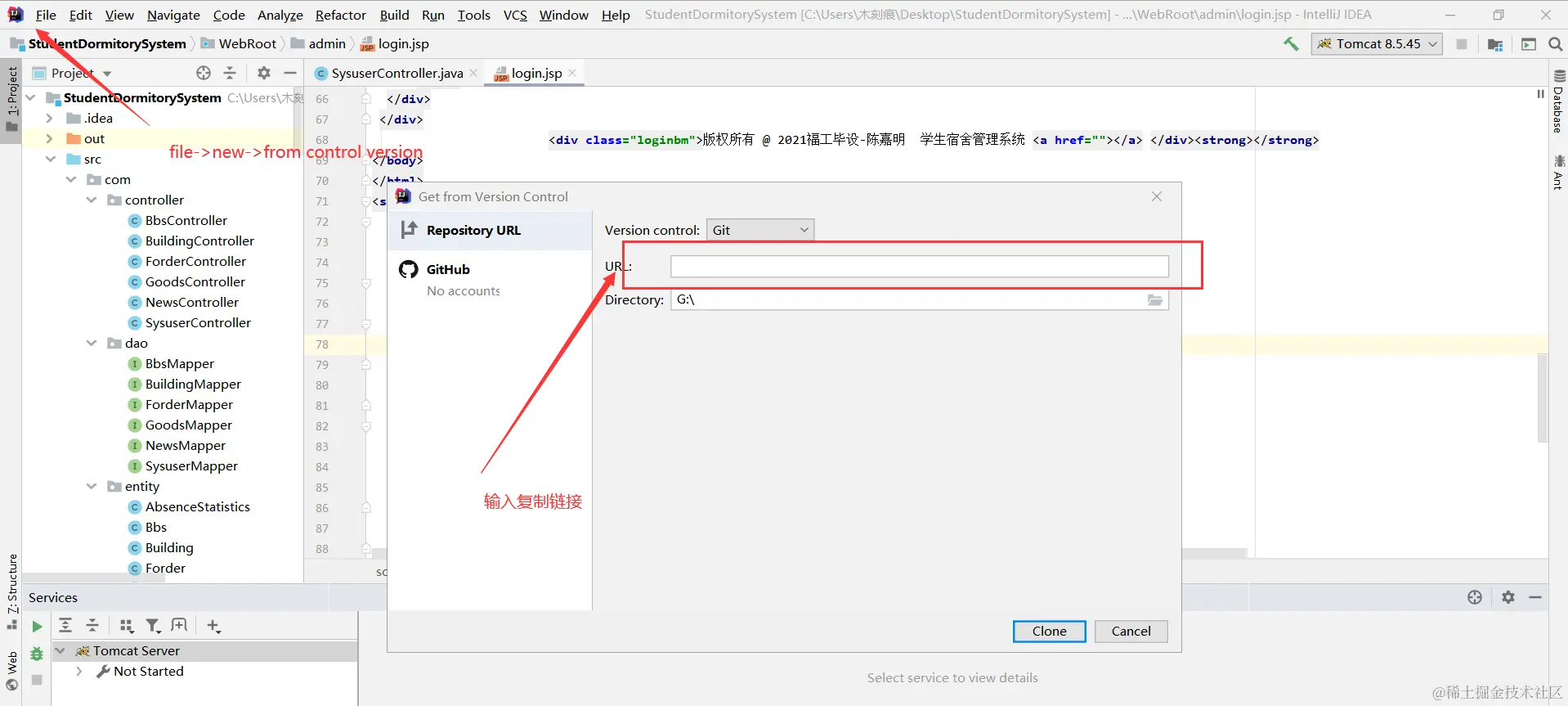This screenshot has width=1568, height=706.
Task: Open the Web tool window tab
Action: click(x=11, y=671)
